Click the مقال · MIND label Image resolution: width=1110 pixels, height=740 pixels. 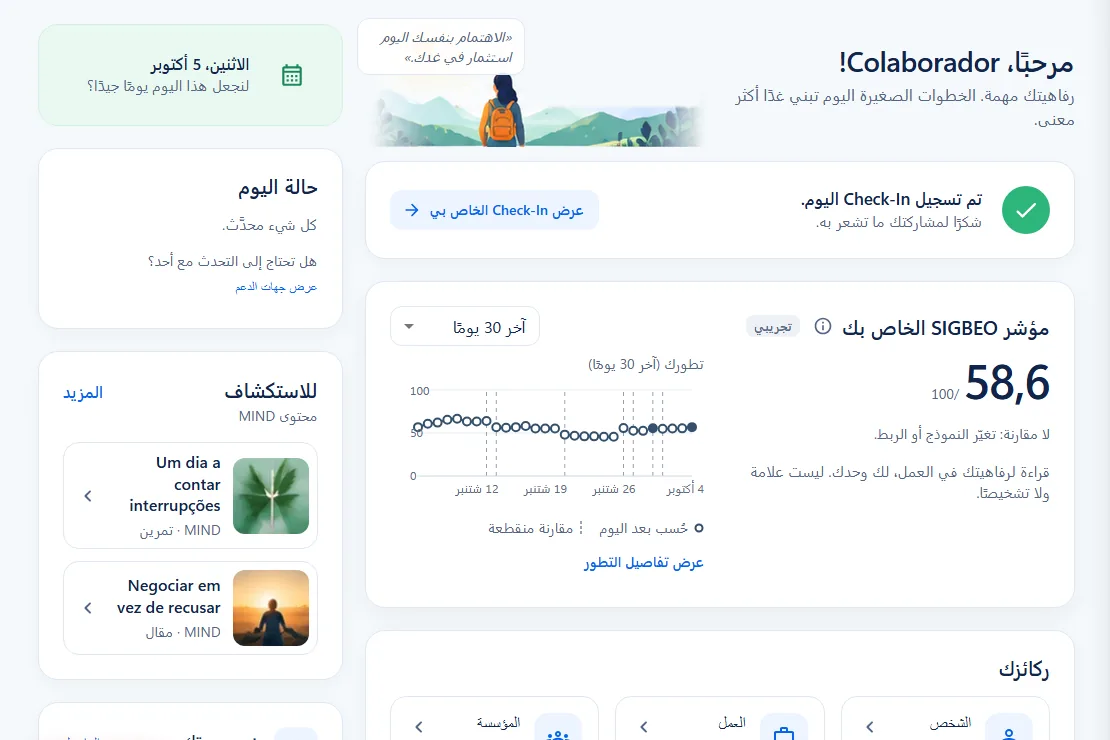click(x=183, y=632)
